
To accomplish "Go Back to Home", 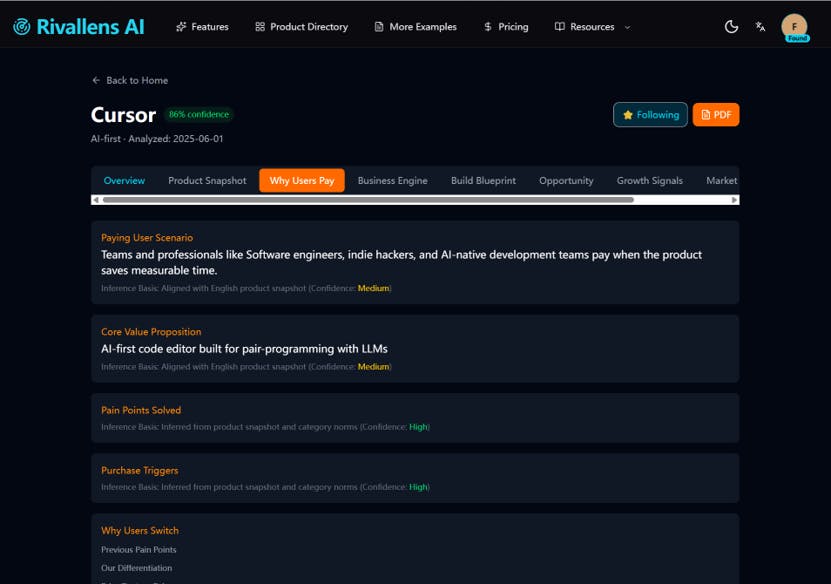I will tap(130, 80).
